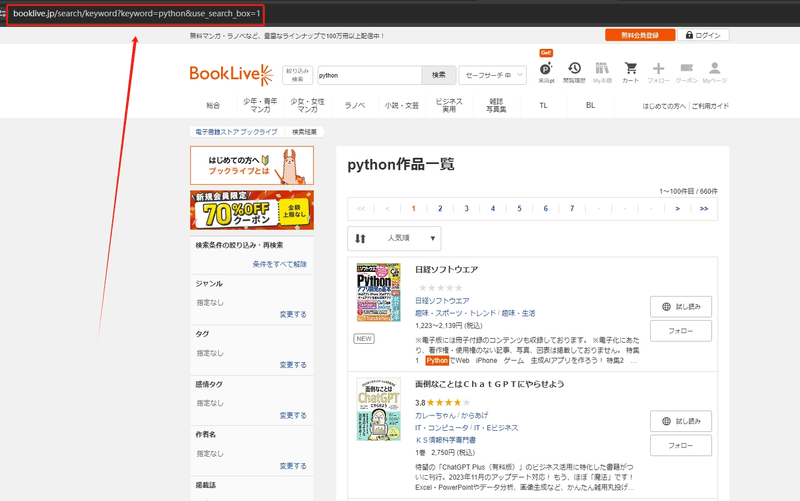Click the 絞り込み検索 button
This screenshot has width=800, height=501.
click(x=297, y=75)
